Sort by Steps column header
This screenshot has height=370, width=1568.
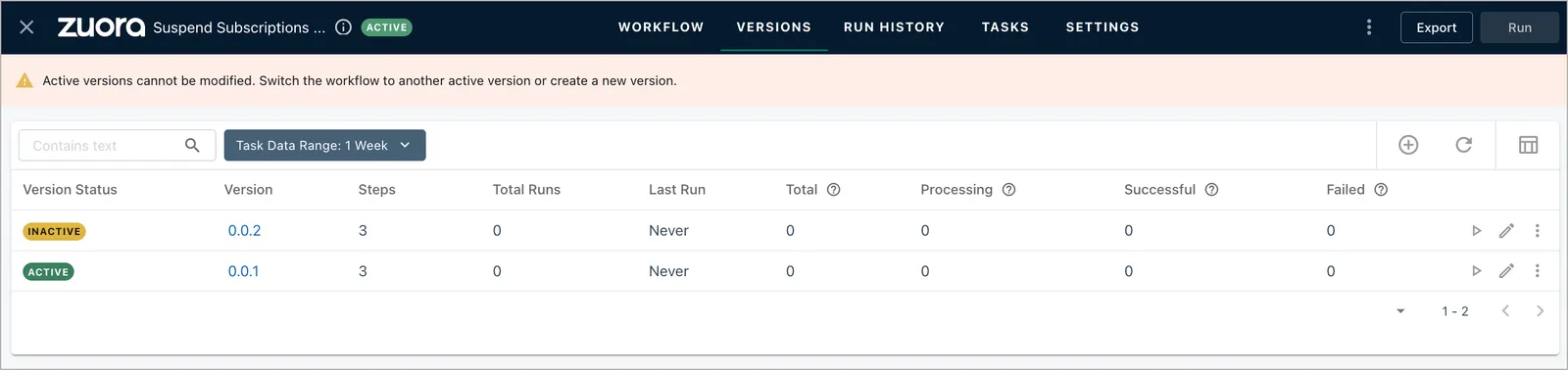(376, 190)
